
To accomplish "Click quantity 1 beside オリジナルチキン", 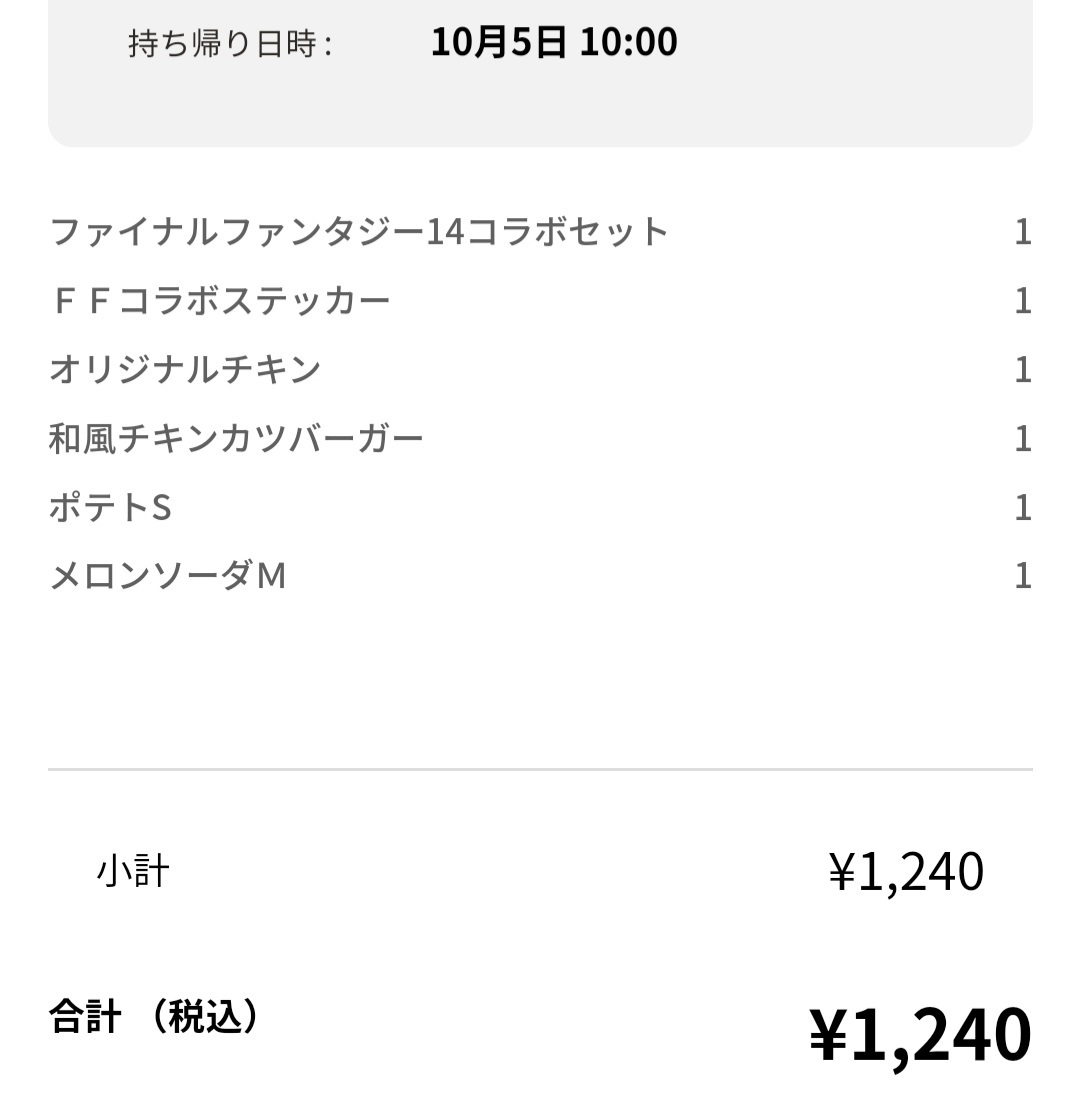I will pyautogui.click(x=1023, y=370).
